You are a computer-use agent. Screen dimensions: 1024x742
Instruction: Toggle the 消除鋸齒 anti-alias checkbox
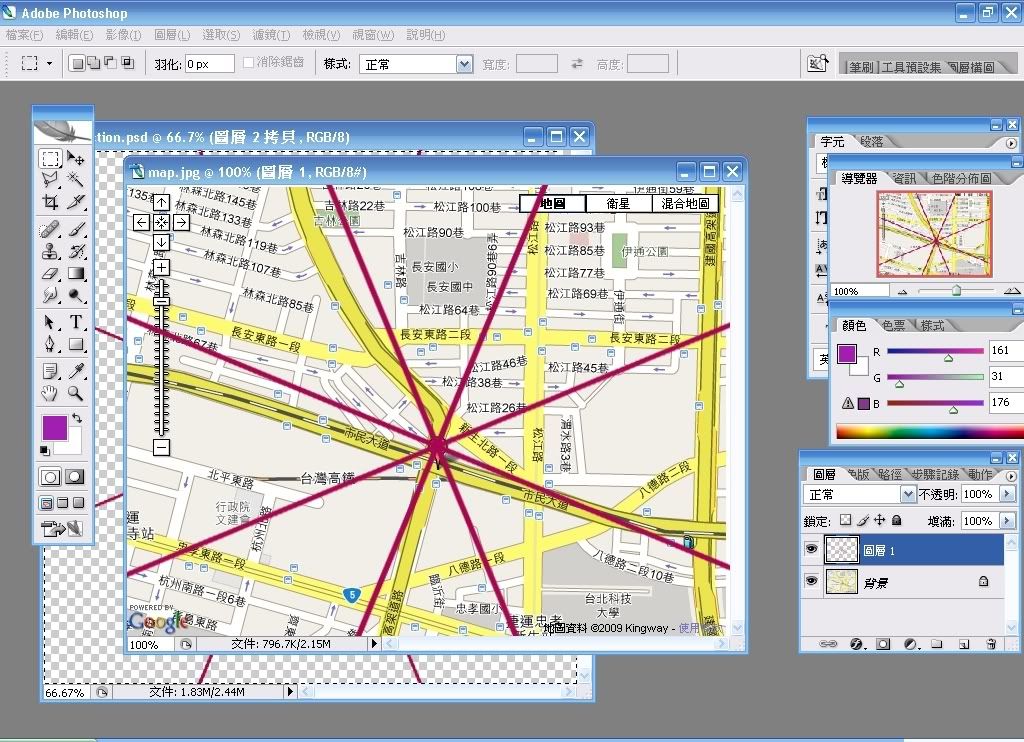(248, 63)
